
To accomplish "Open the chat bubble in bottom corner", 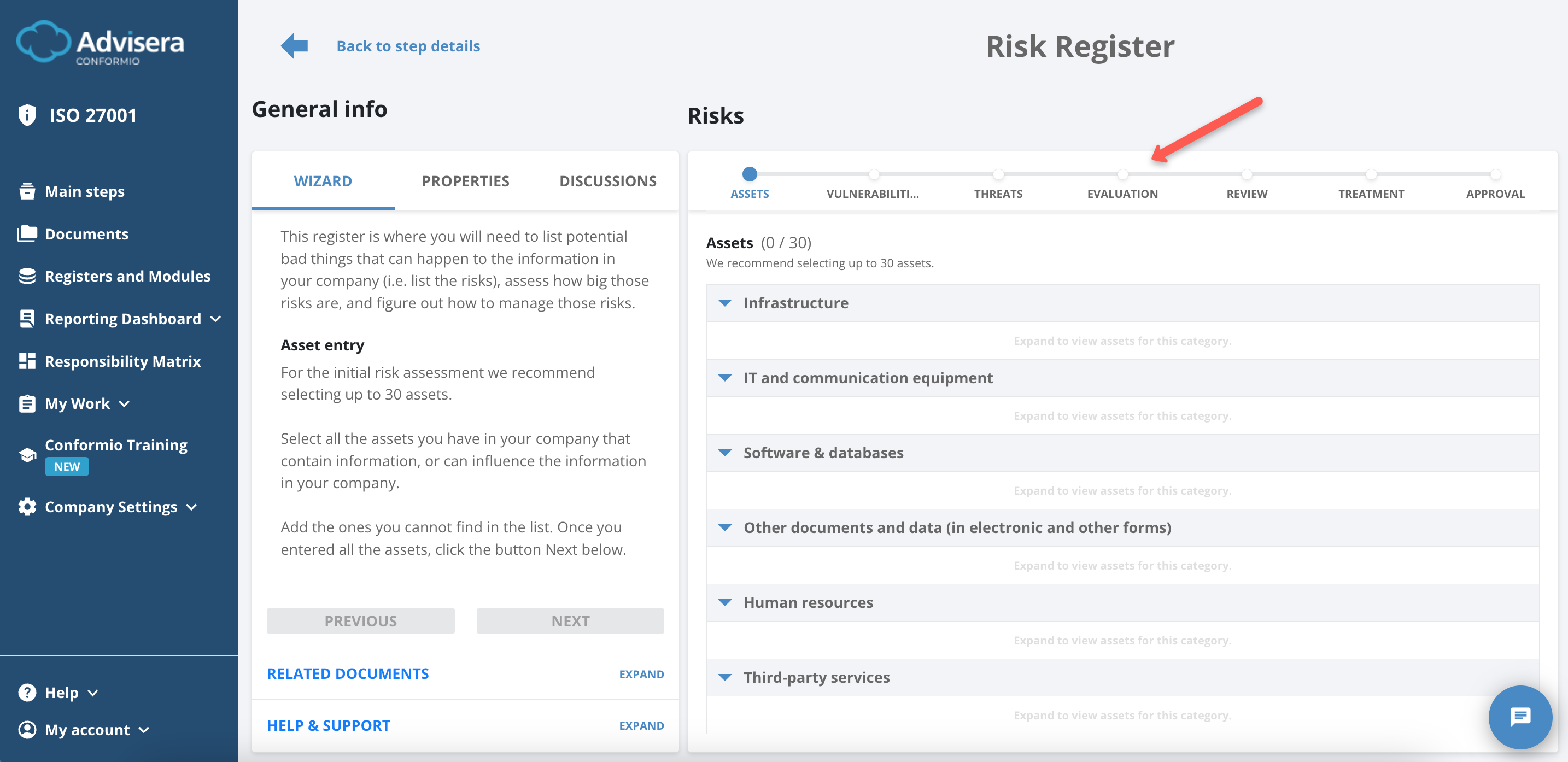I will (1520, 717).
